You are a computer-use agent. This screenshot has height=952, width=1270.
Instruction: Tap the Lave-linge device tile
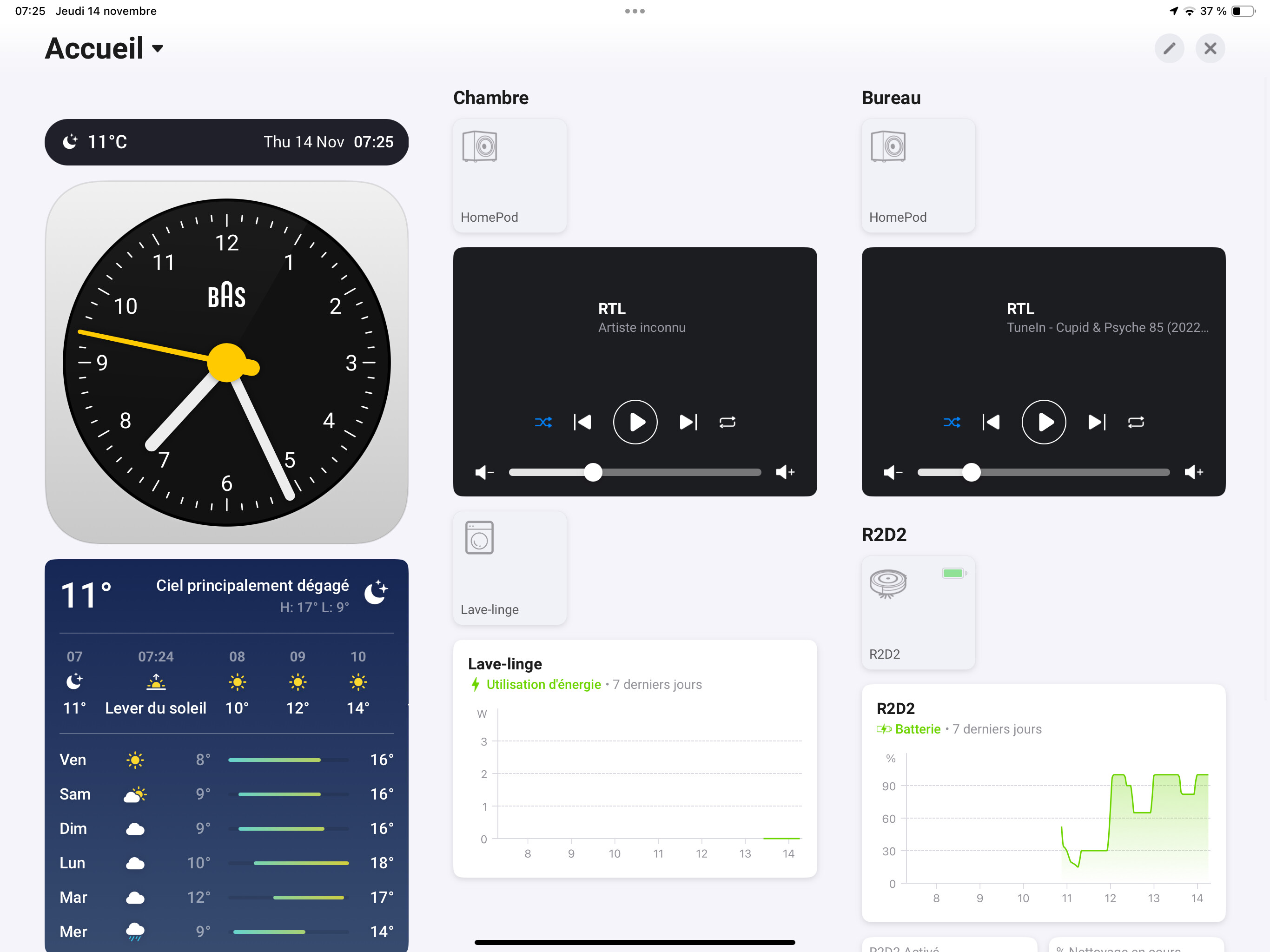pyautogui.click(x=510, y=568)
